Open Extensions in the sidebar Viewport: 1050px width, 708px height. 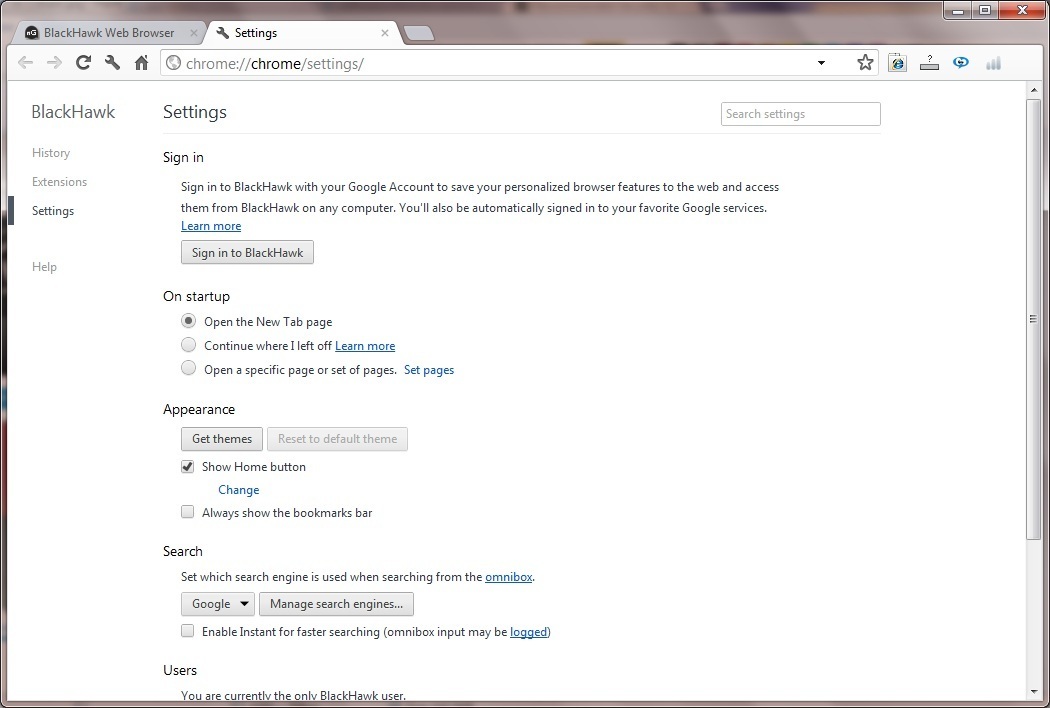pos(60,182)
